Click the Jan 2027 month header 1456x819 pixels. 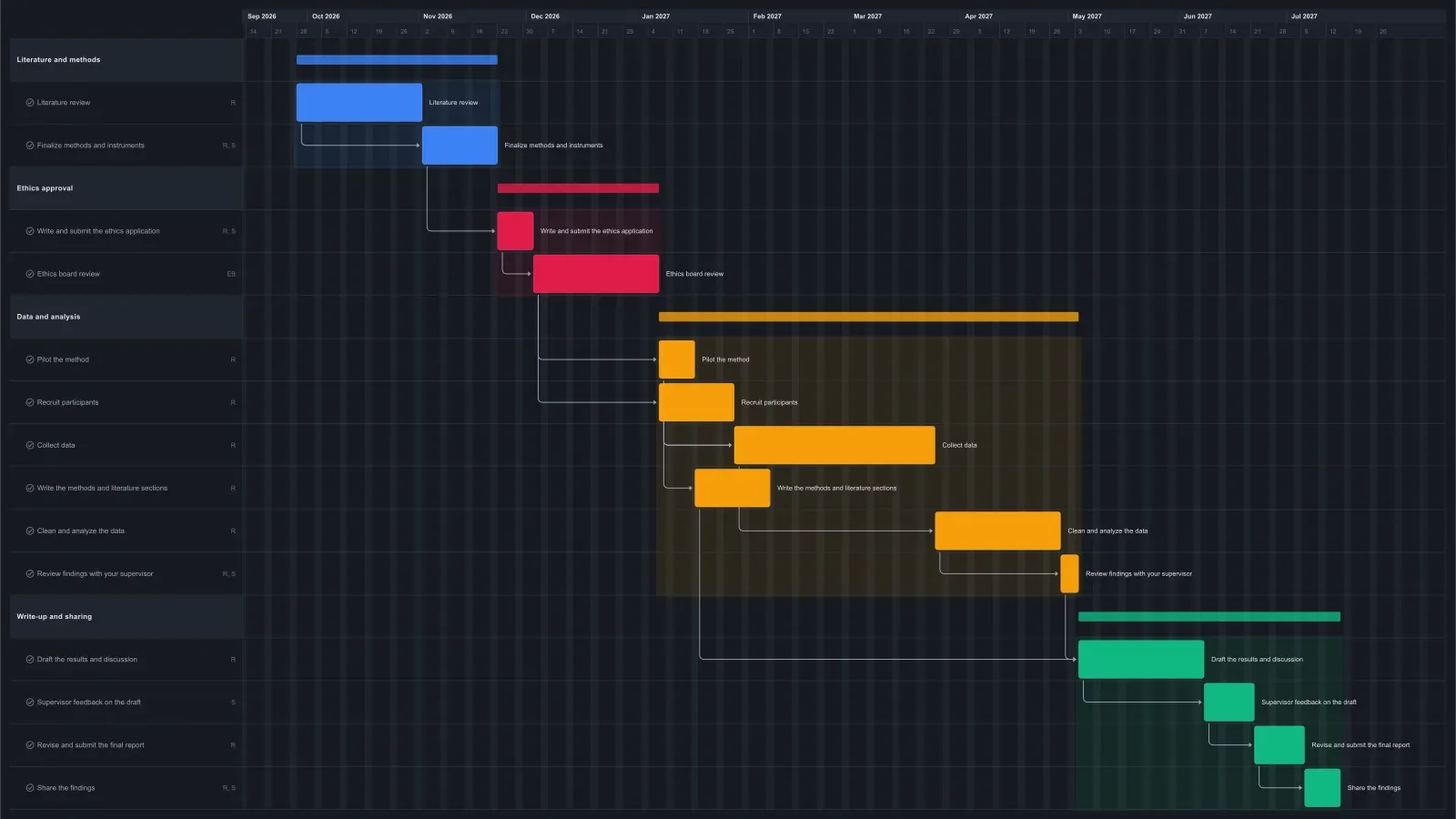656,16
